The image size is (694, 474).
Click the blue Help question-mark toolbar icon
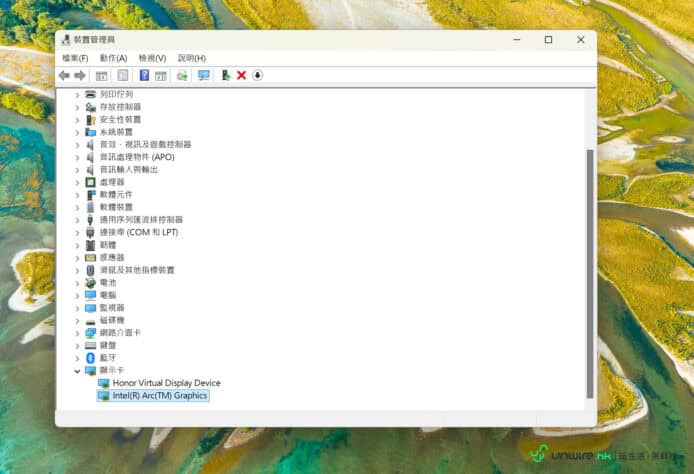tap(144, 75)
